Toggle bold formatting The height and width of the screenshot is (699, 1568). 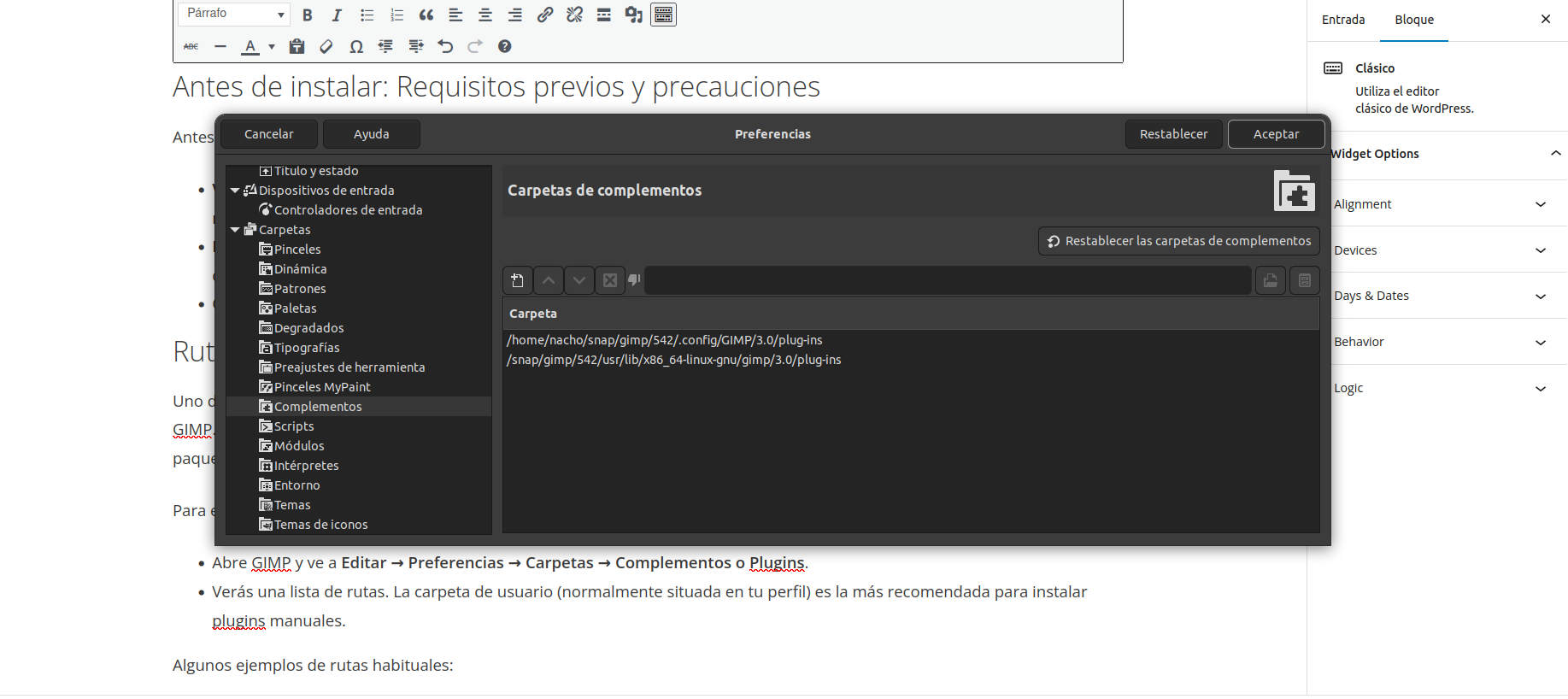coord(308,15)
